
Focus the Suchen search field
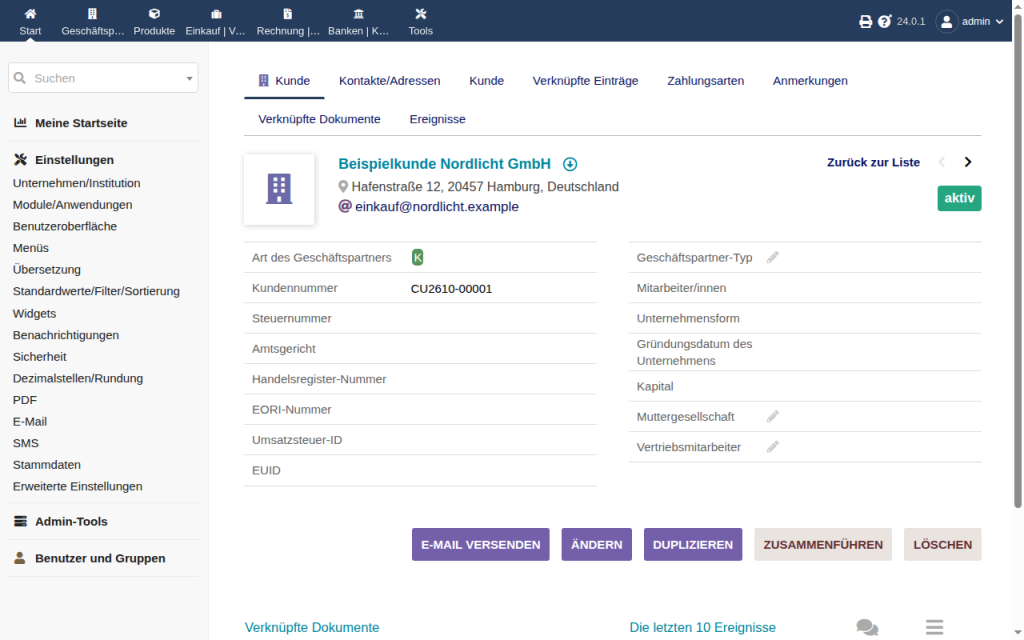[103, 78]
